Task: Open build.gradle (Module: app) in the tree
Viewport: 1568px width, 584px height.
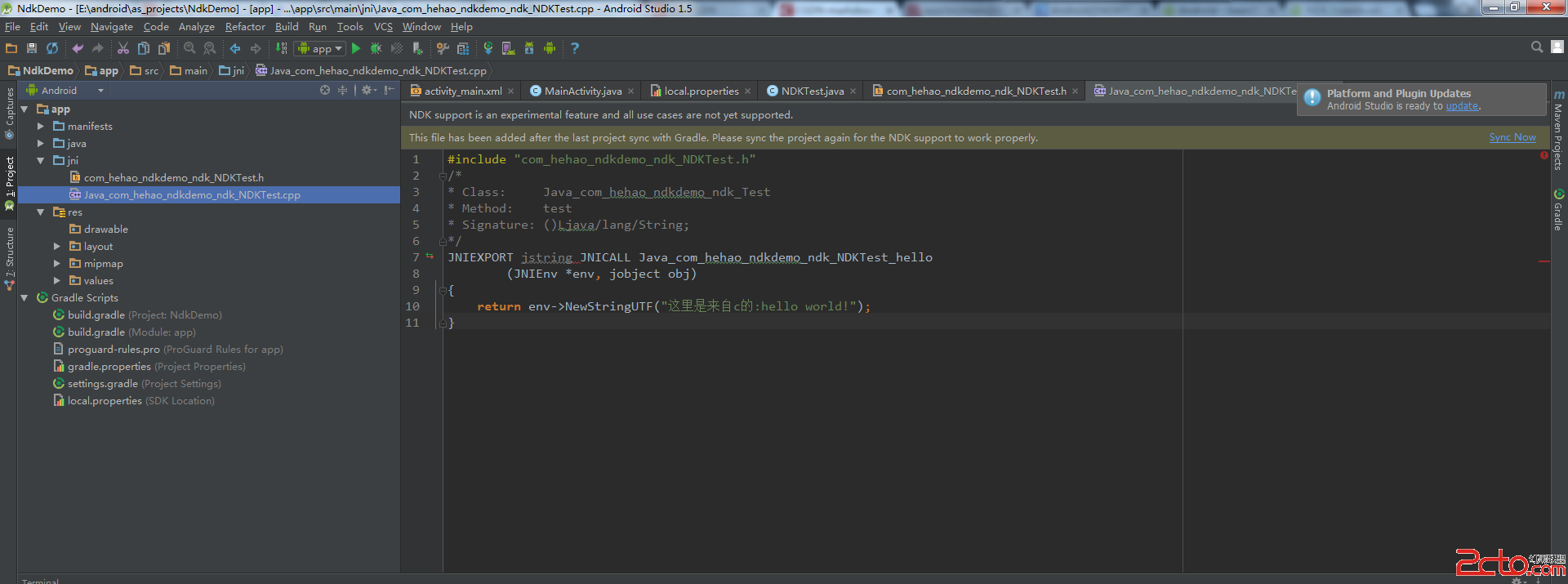Action: pos(96,332)
